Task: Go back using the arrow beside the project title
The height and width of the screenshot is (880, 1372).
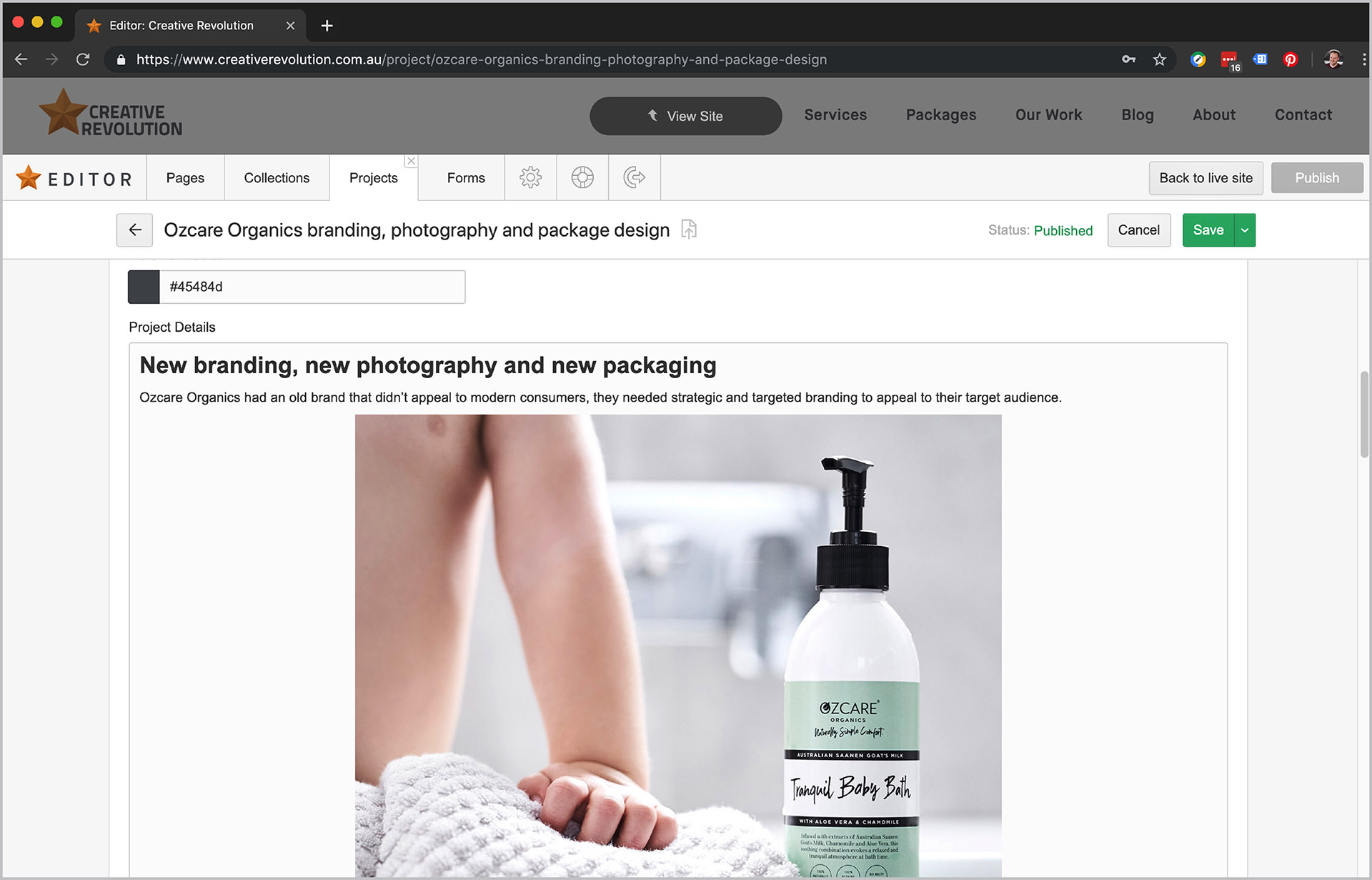Action: click(x=134, y=229)
